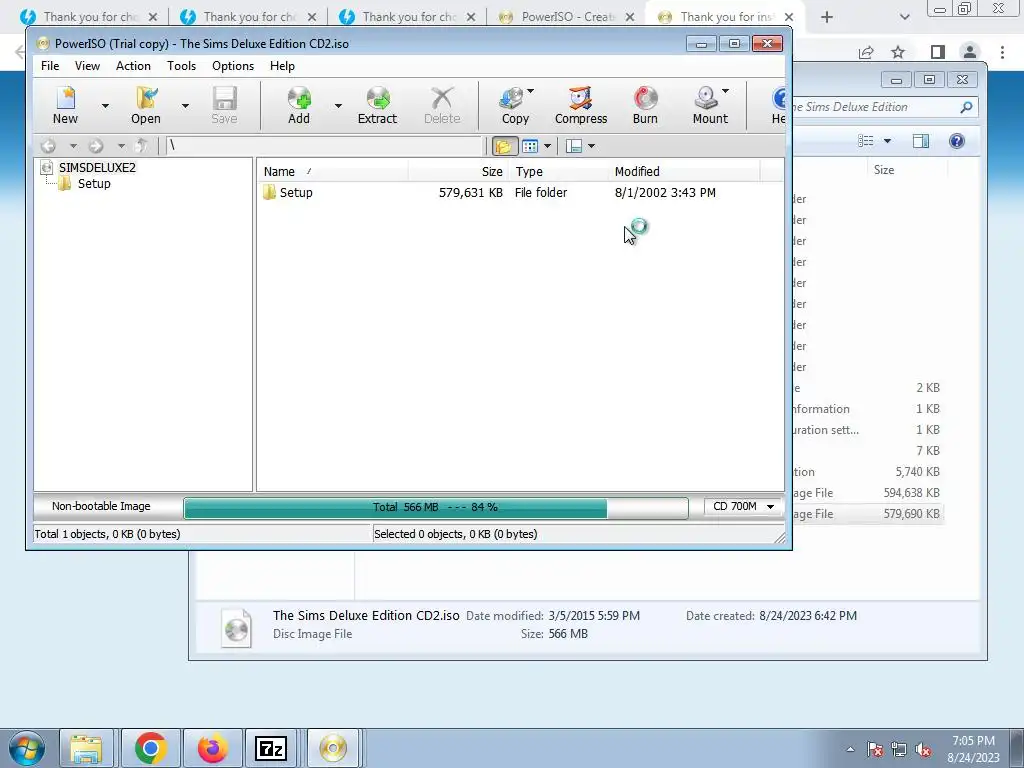Click the Add files toolbar icon
1024x768 pixels.
(299, 105)
